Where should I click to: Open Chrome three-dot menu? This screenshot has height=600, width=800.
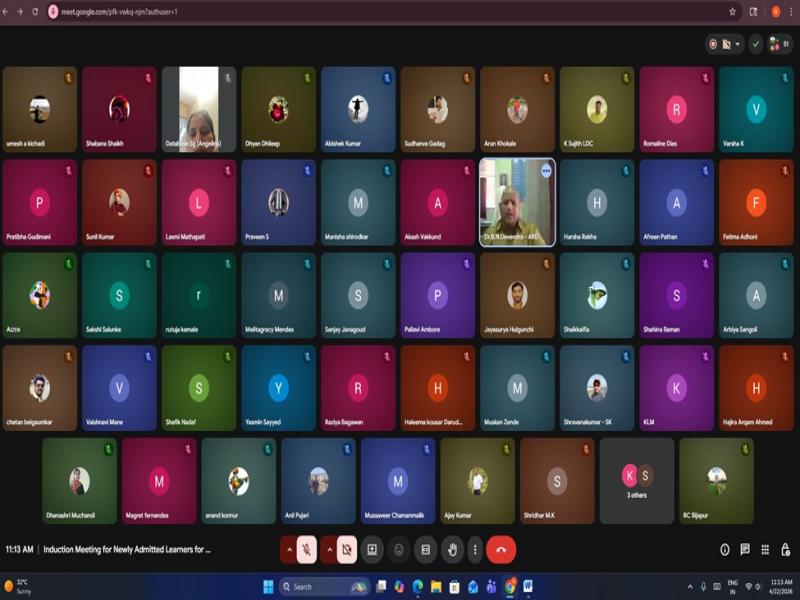(x=790, y=11)
